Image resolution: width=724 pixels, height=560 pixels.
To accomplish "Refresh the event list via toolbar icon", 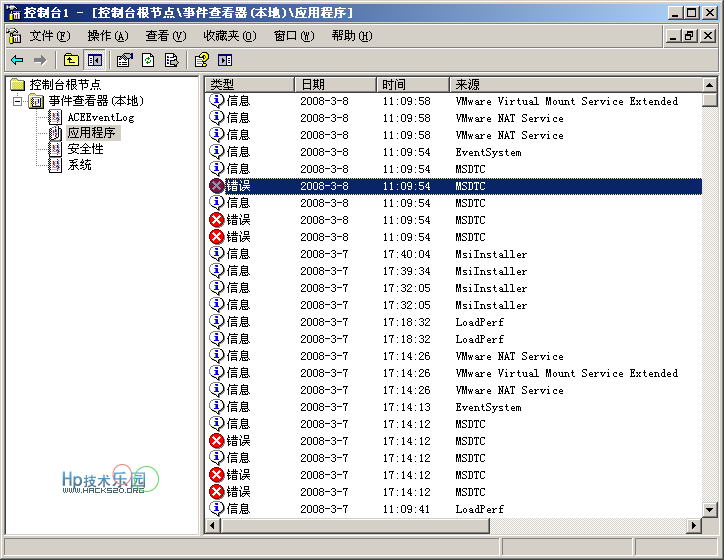I will 148,60.
